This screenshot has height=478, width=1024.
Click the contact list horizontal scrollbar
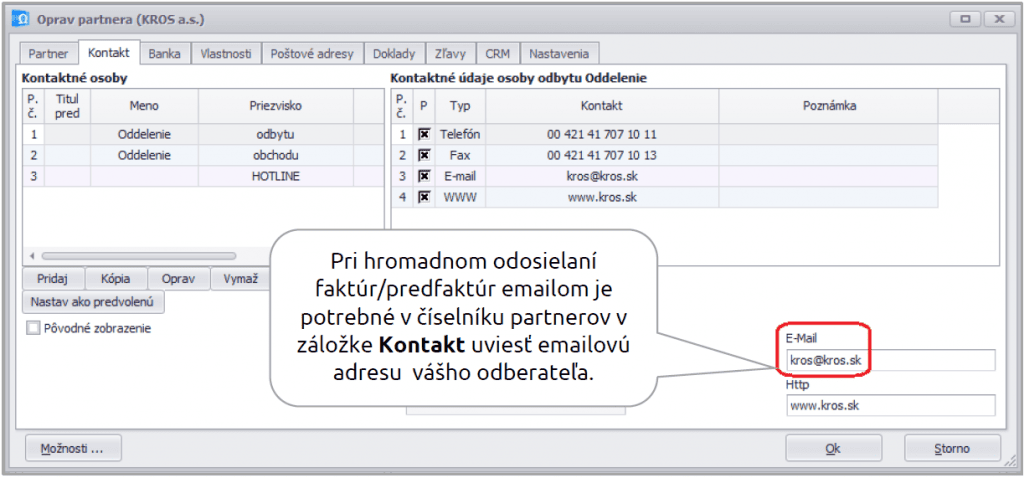tap(140, 256)
